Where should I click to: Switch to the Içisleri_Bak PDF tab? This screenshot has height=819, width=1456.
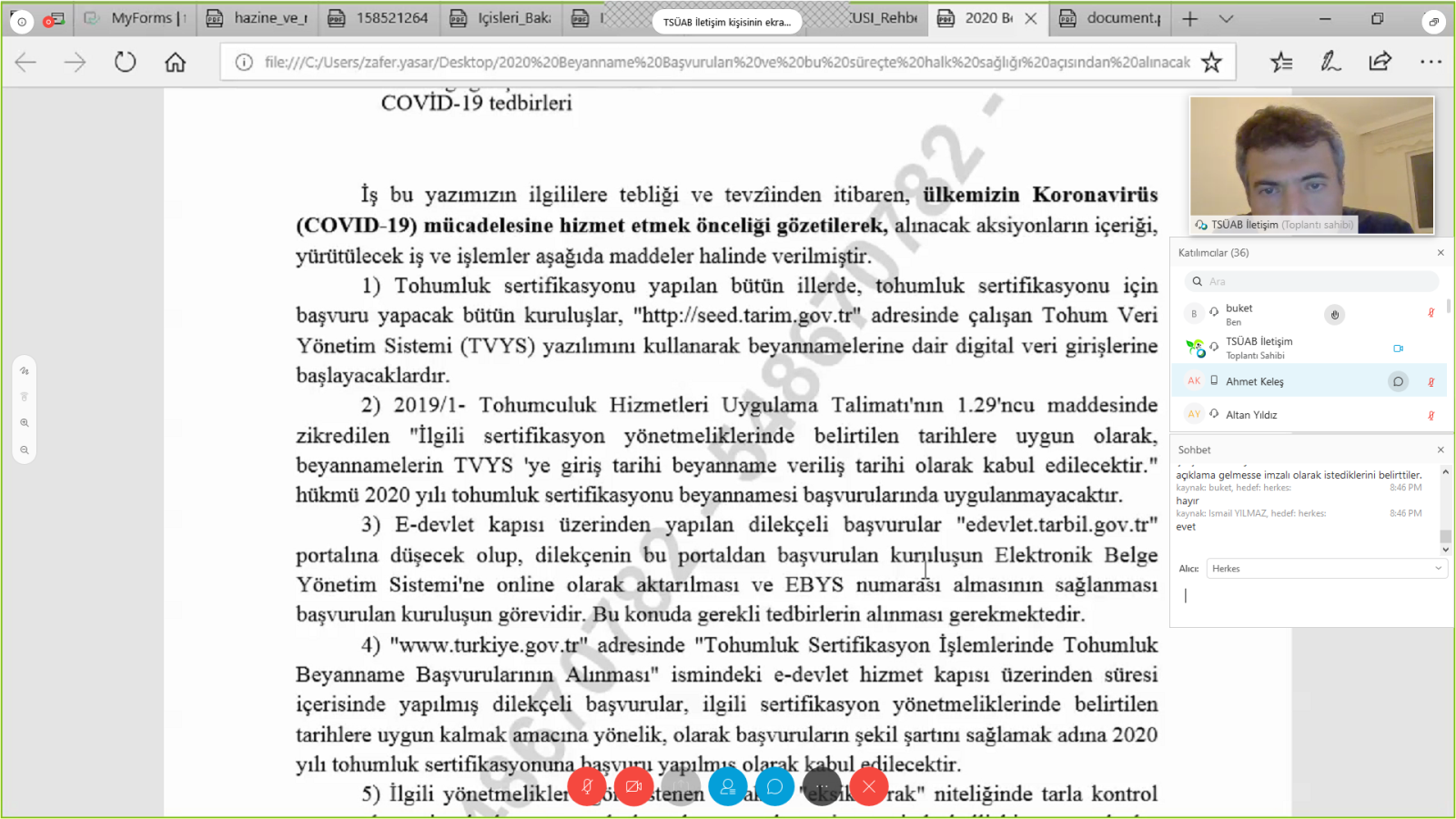[x=501, y=18]
